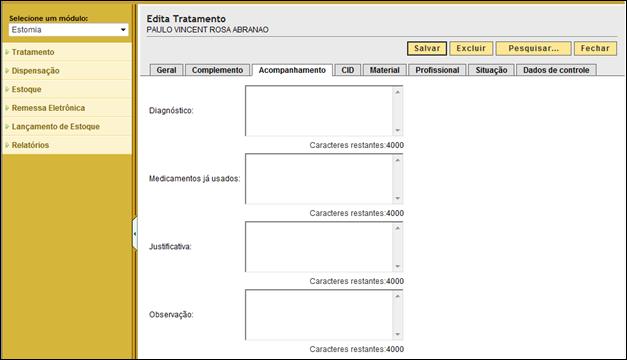Image resolution: width=627 pixels, height=360 pixels.
Task: Select the CID tab
Action: click(x=347, y=70)
